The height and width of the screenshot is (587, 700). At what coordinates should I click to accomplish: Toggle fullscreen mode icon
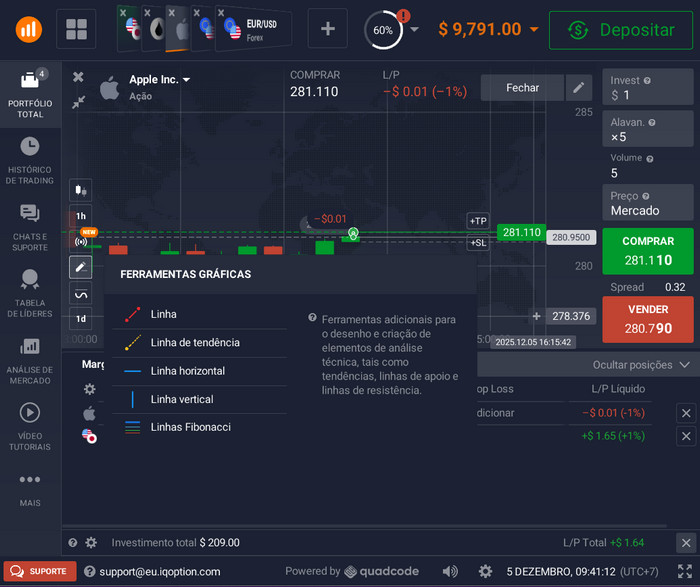[685, 571]
